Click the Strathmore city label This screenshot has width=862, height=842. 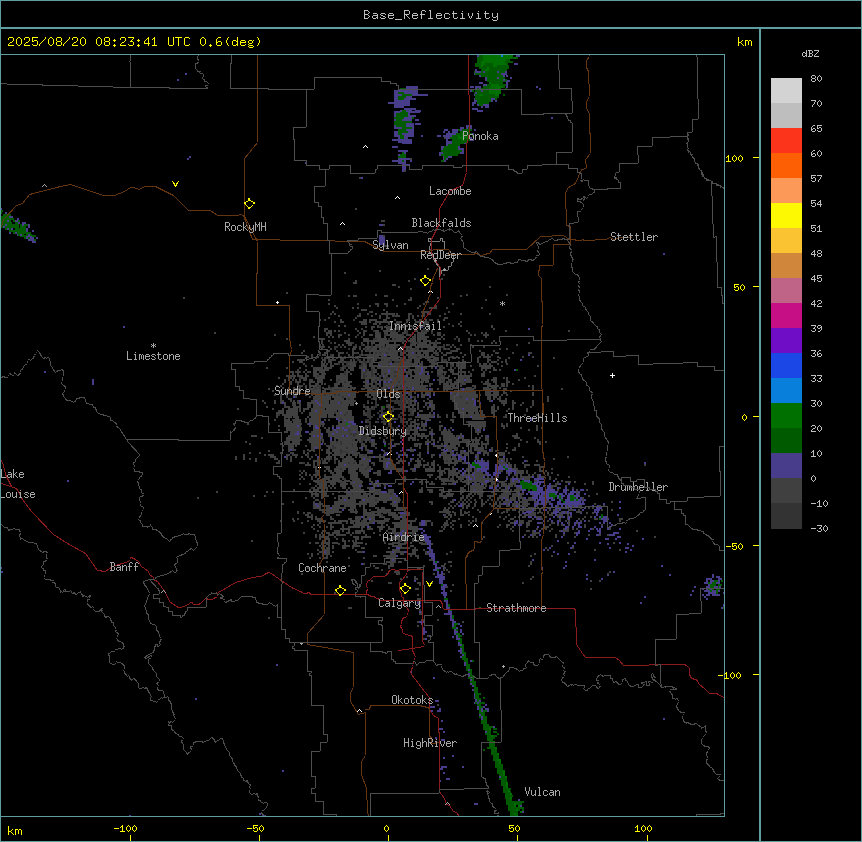(516, 608)
